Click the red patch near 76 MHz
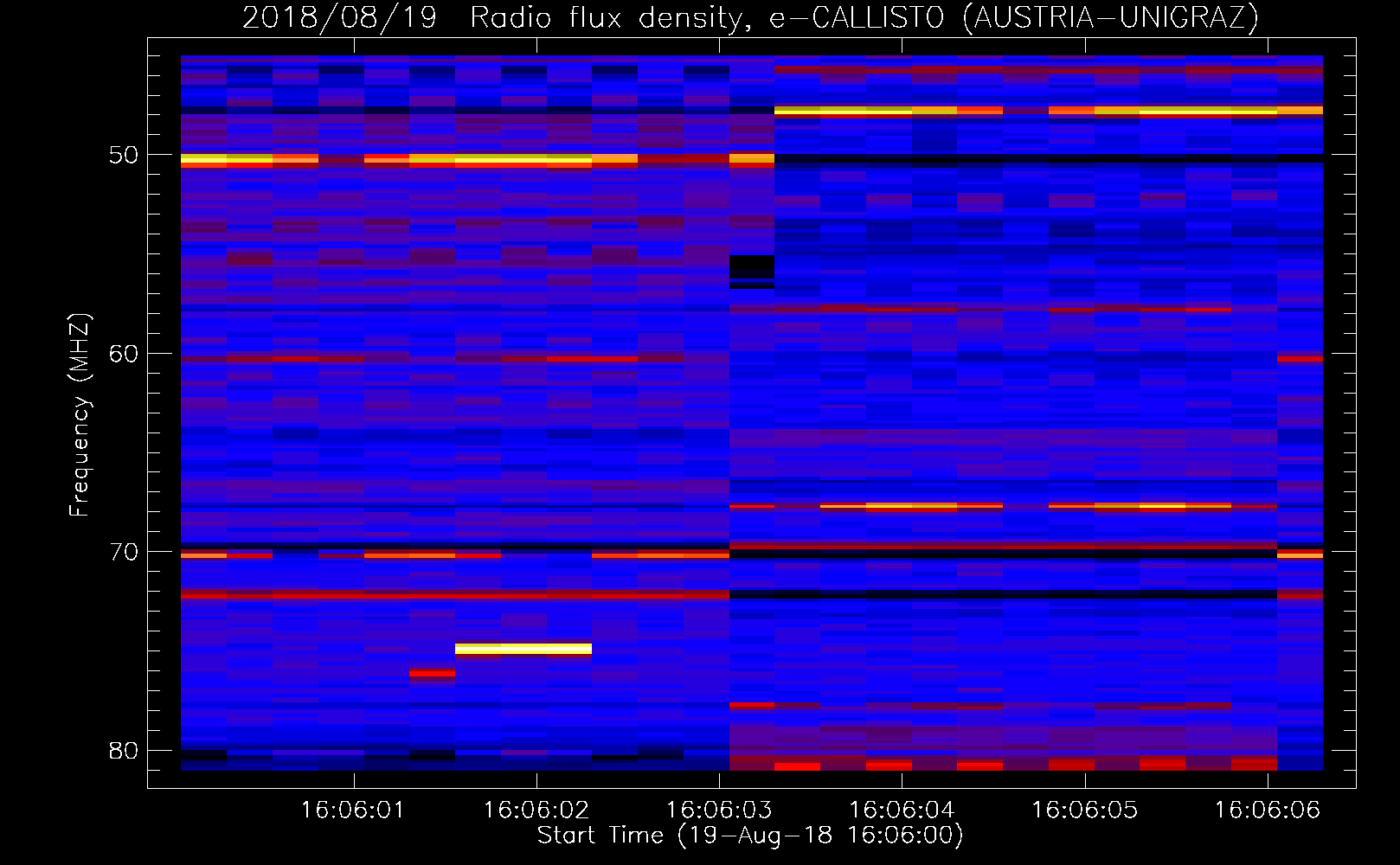The height and width of the screenshot is (865, 1400). click(x=432, y=673)
